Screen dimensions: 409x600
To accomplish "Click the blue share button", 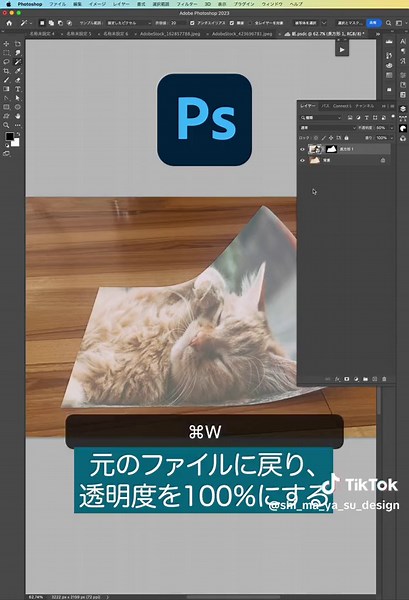I will coord(373,23).
